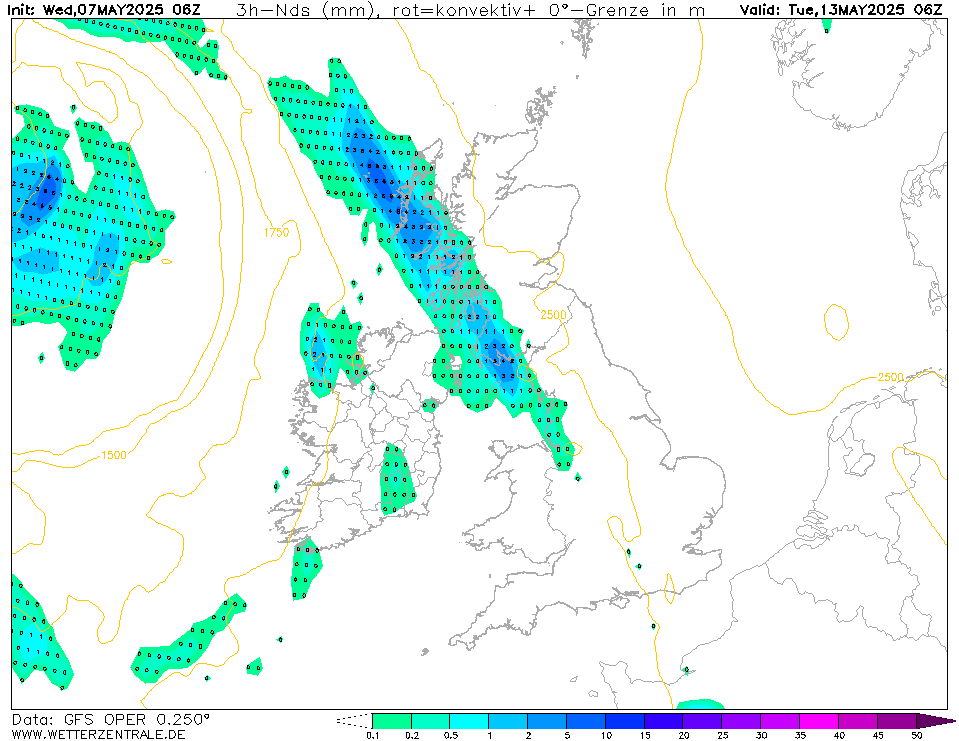This screenshot has width=959, height=741.
Task: Click the 20 legend tick label
Action: click(x=683, y=735)
